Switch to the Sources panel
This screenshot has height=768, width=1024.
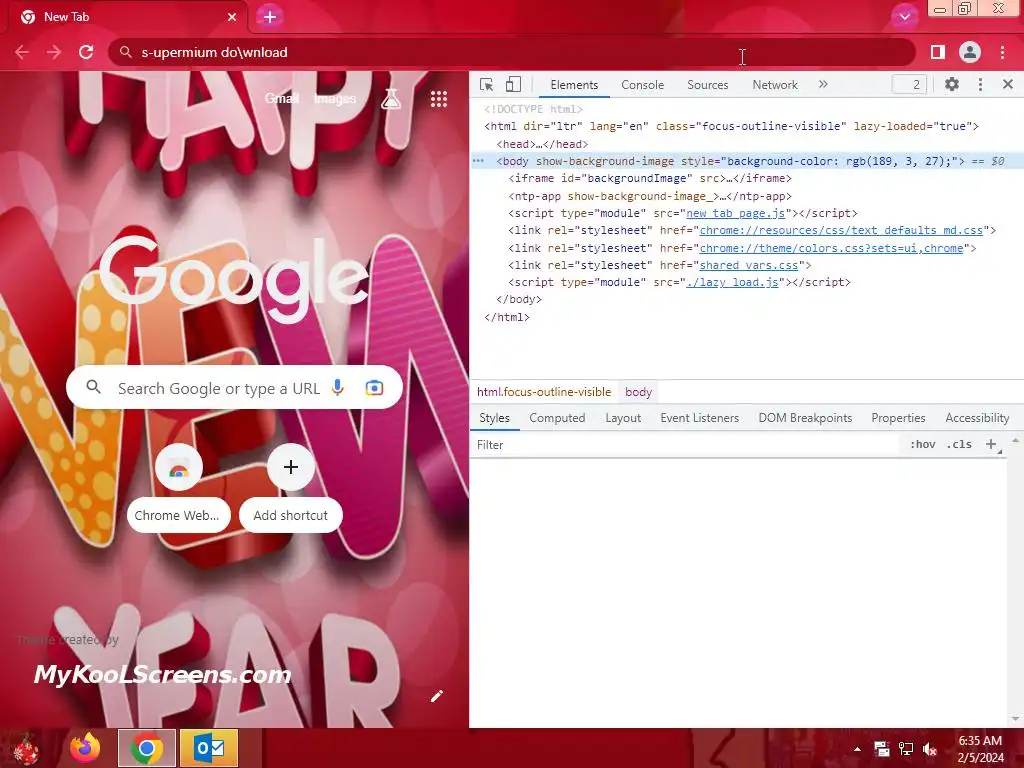[707, 85]
